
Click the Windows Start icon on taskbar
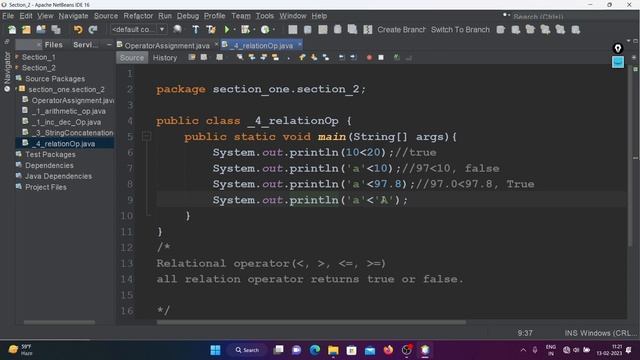(x=215, y=350)
